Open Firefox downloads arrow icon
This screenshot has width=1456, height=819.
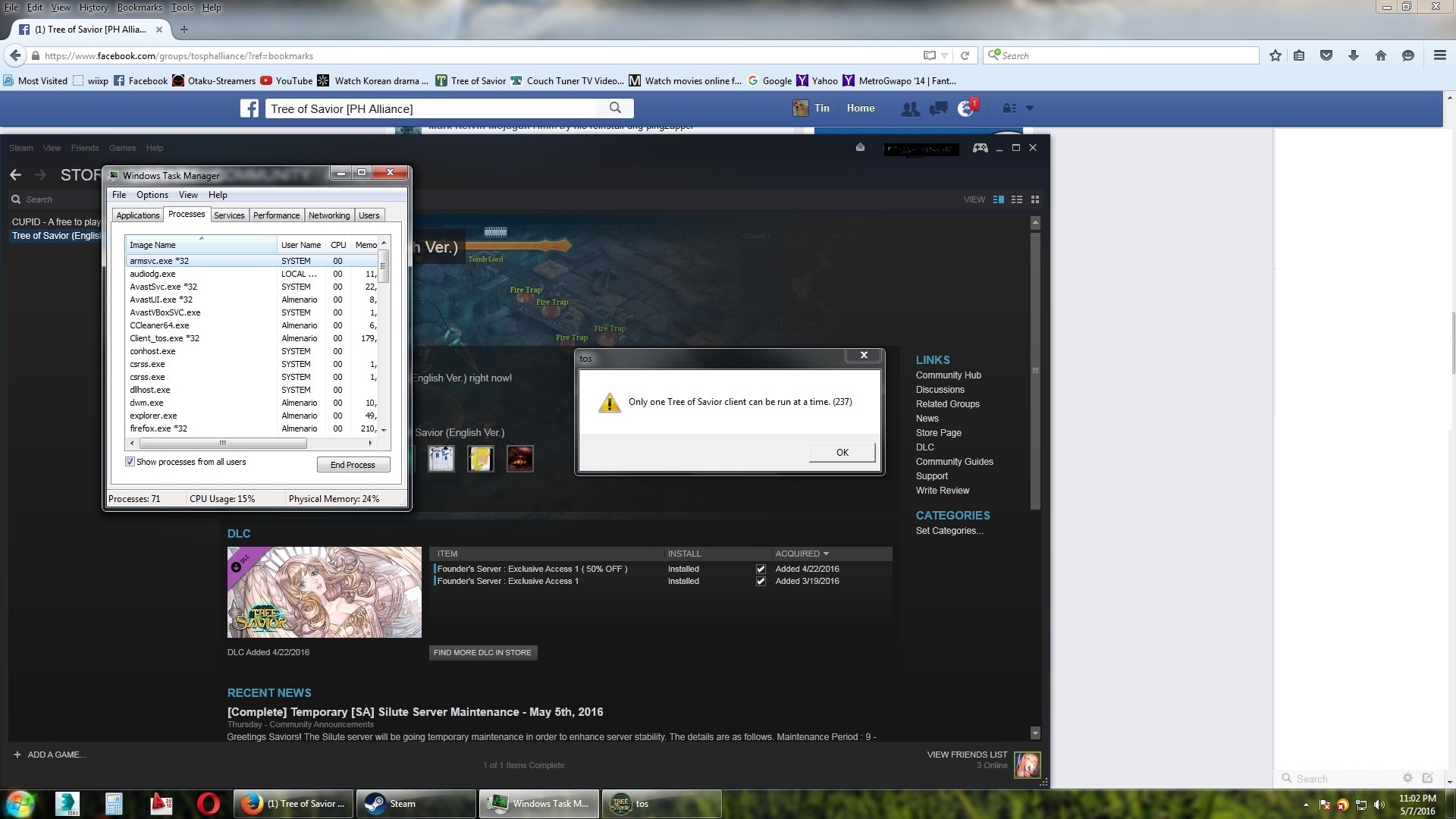[x=1354, y=55]
